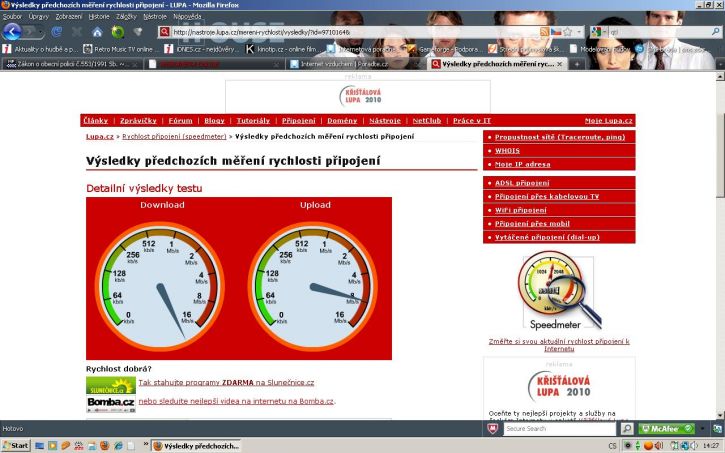The width and height of the screenshot is (725, 453).
Task: Click the Stop loading X icon
Action: click(77, 32)
